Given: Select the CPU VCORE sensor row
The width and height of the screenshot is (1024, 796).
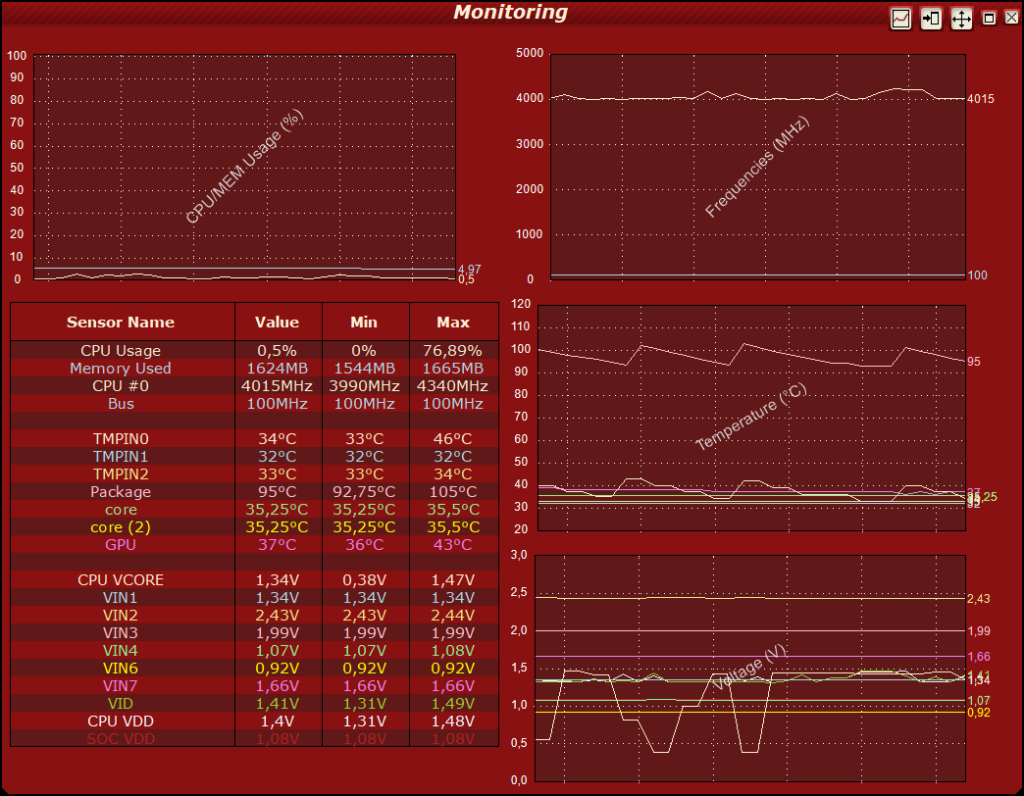Looking at the screenshot, I should click(x=255, y=580).
